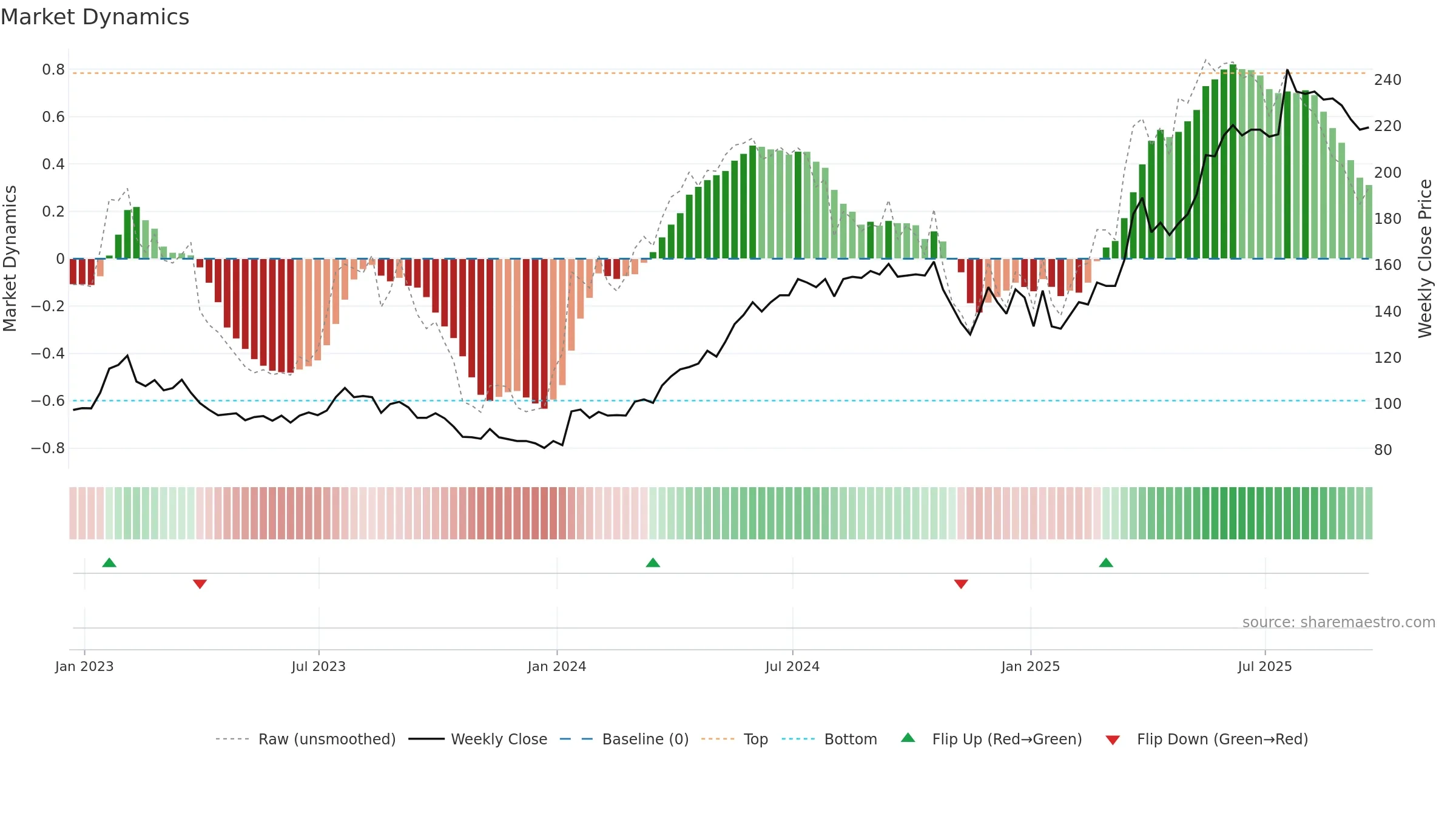Click the Jul 2025 axis label
The height and width of the screenshot is (819, 1456).
[x=1265, y=666]
